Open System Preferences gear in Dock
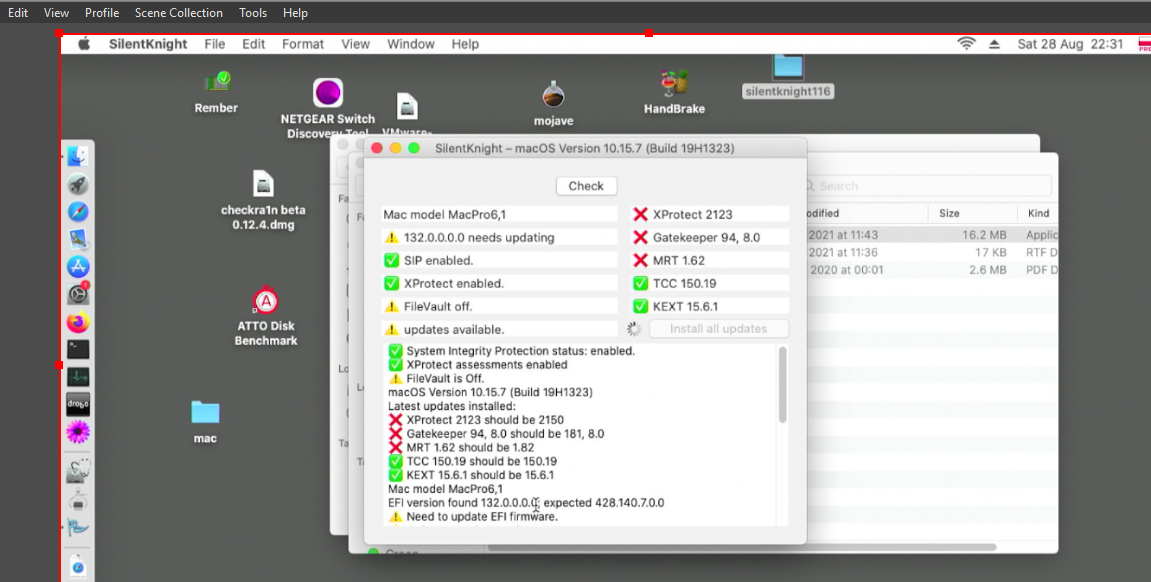The width and height of the screenshot is (1151, 582). (x=78, y=294)
